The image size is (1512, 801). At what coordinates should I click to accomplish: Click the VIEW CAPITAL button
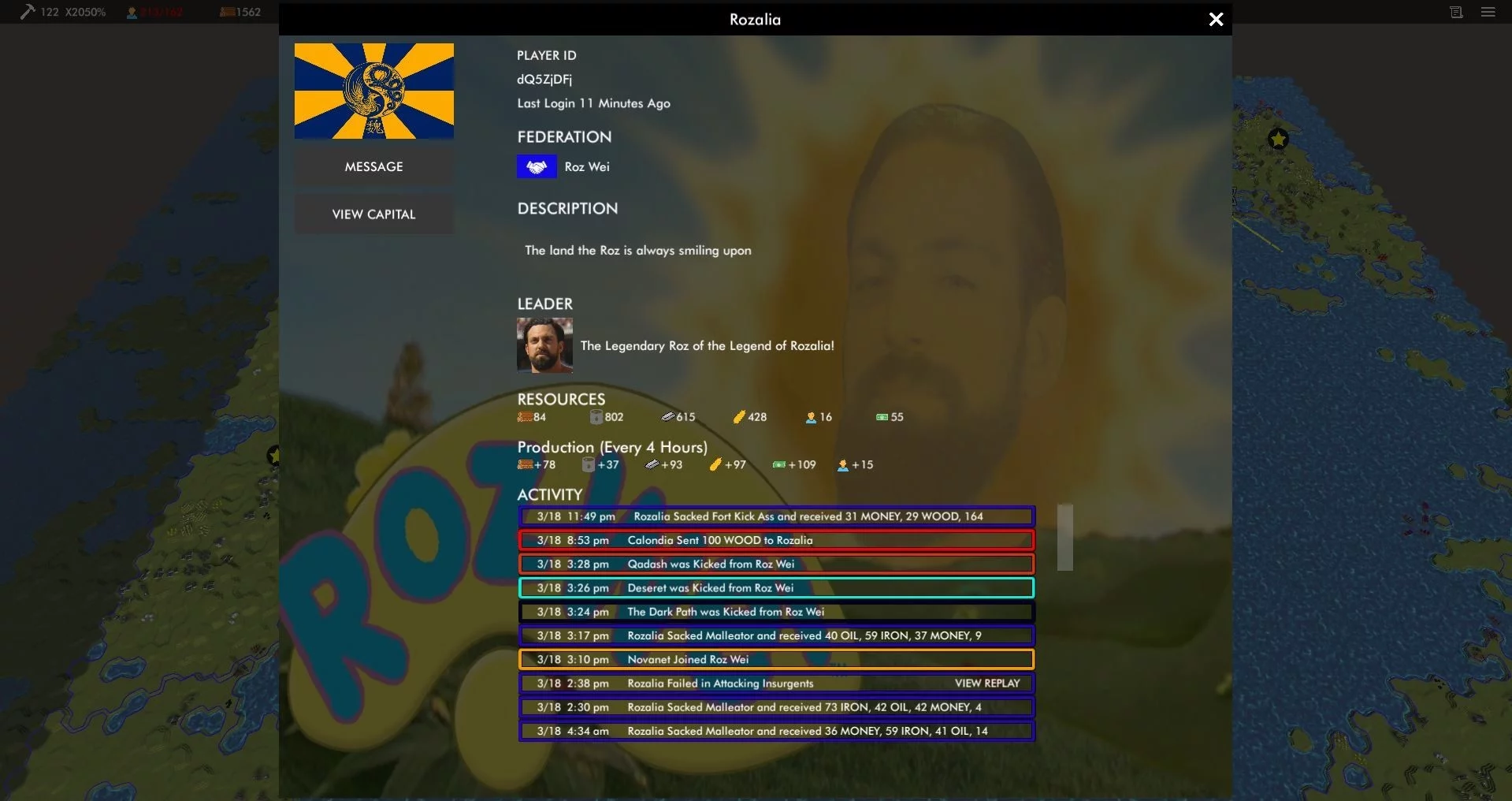(373, 214)
